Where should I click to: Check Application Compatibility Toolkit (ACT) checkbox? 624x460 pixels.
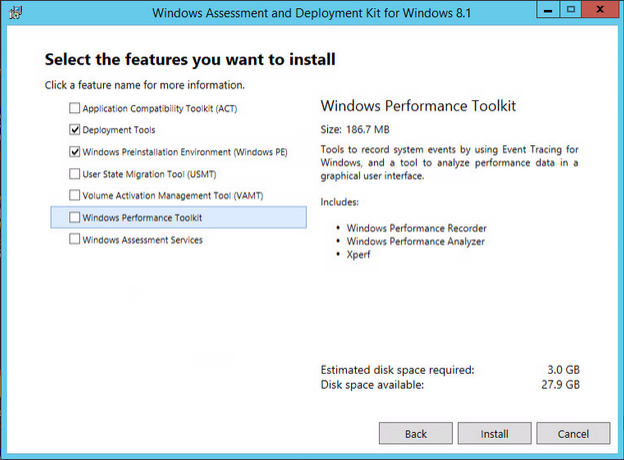[74, 108]
